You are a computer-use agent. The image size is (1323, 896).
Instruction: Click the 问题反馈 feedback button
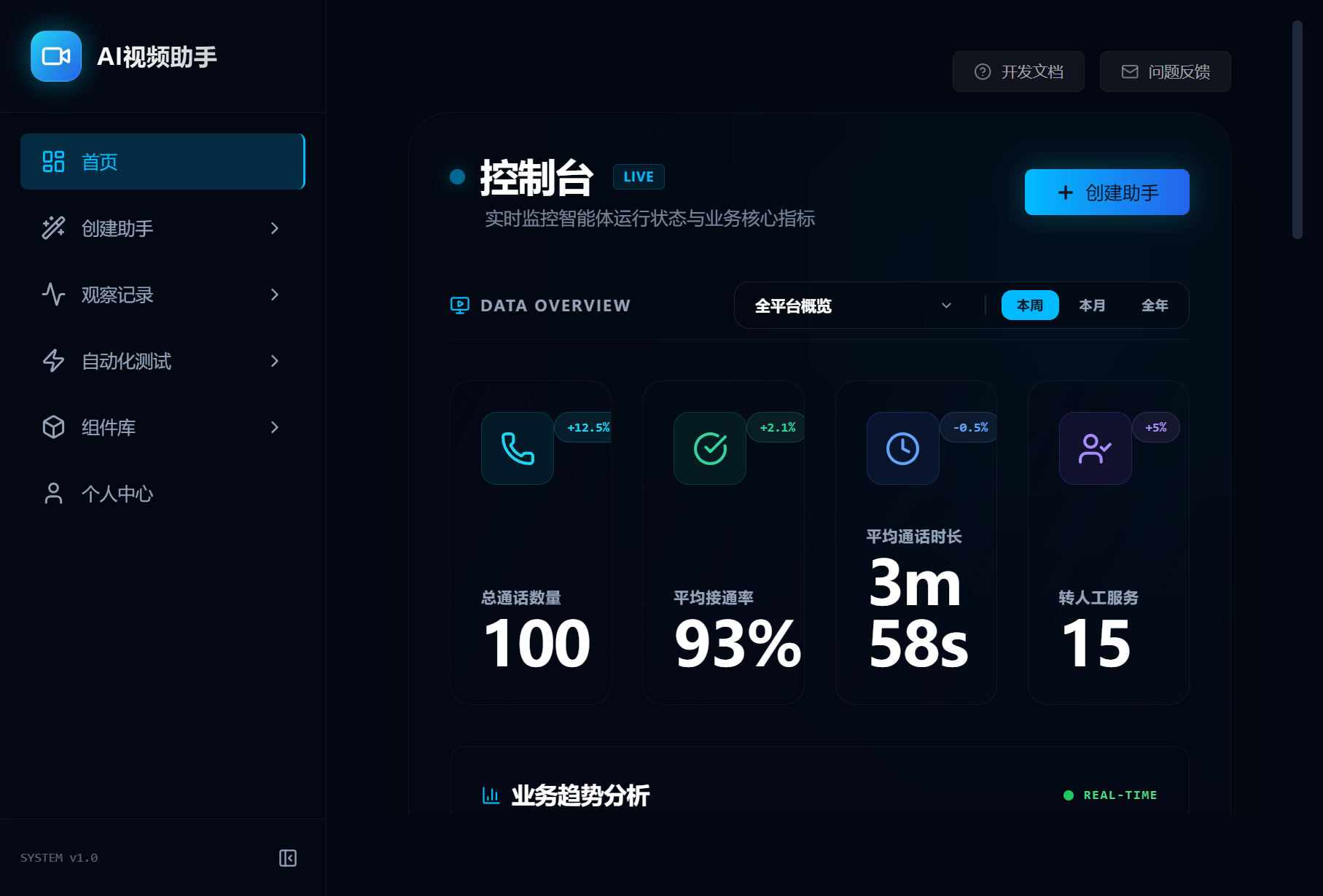click(x=1165, y=71)
